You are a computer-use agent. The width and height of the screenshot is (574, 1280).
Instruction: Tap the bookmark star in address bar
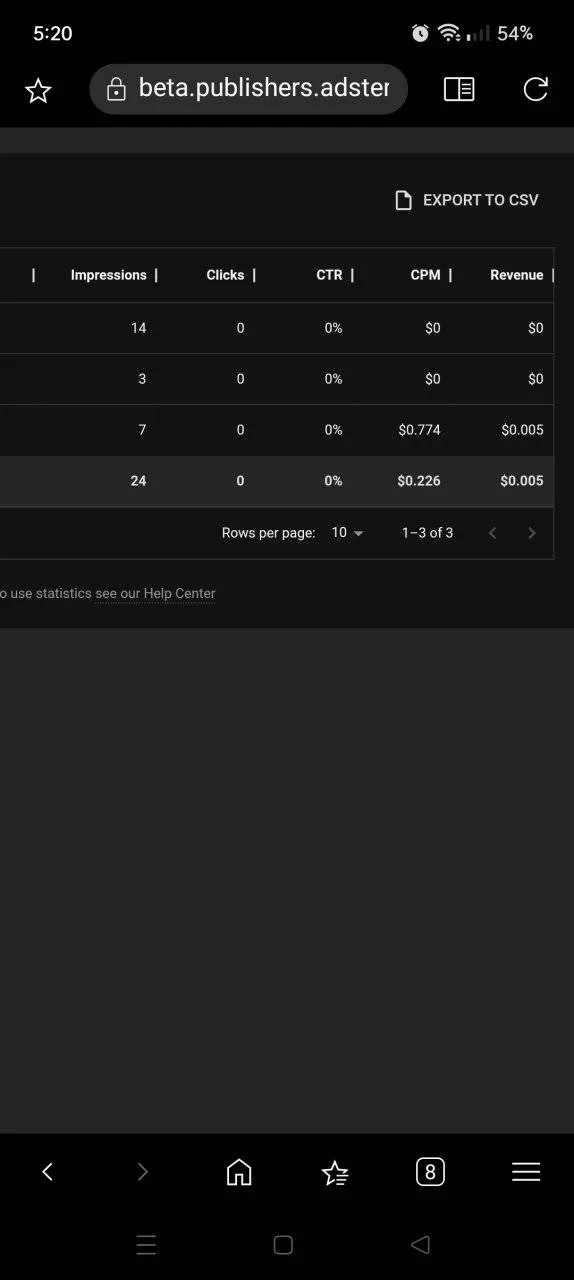(38, 91)
